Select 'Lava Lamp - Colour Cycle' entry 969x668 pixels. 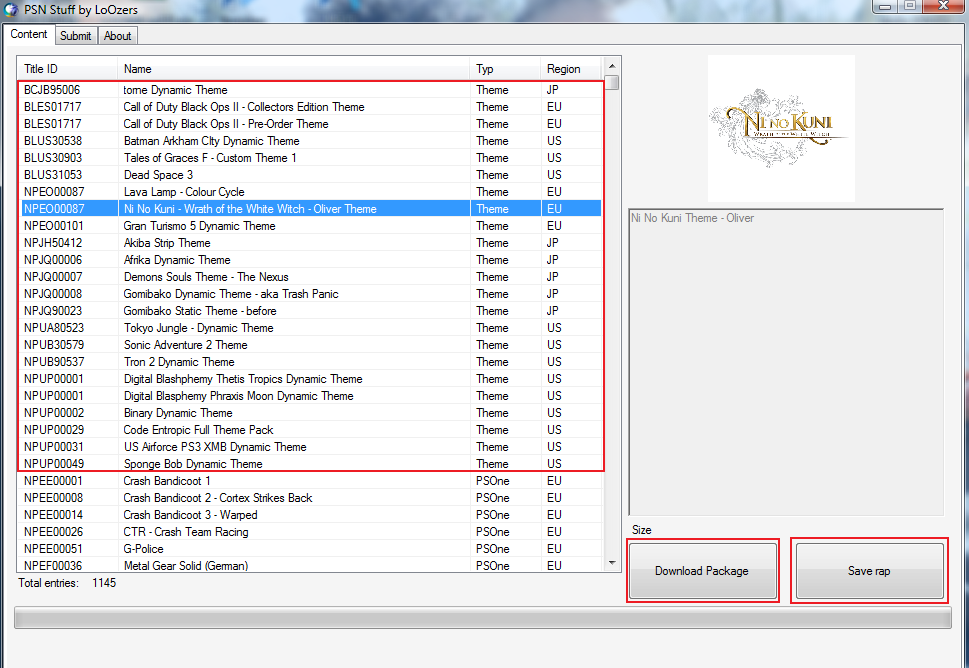click(311, 192)
